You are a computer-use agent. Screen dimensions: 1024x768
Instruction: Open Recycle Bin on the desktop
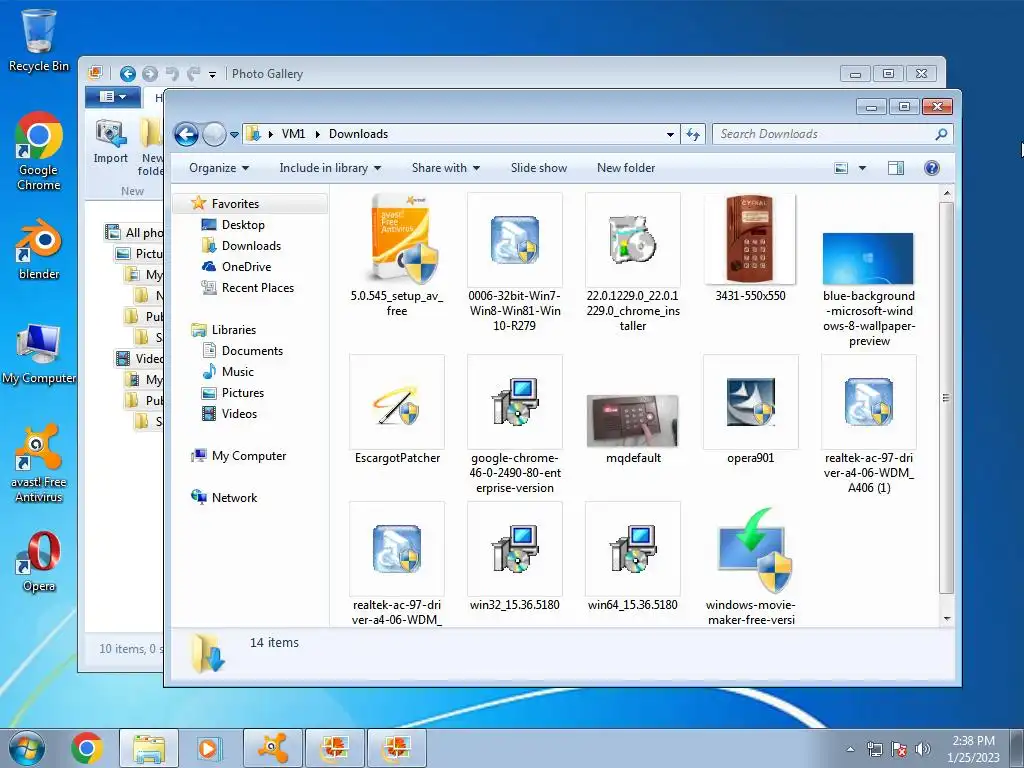coord(39,40)
